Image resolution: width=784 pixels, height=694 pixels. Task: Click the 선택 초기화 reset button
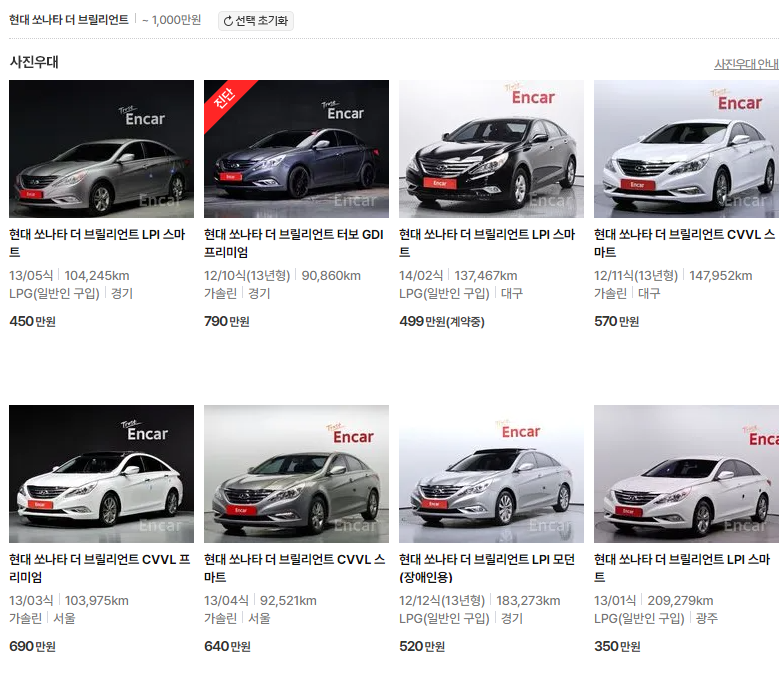pyautogui.click(x=256, y=20)
